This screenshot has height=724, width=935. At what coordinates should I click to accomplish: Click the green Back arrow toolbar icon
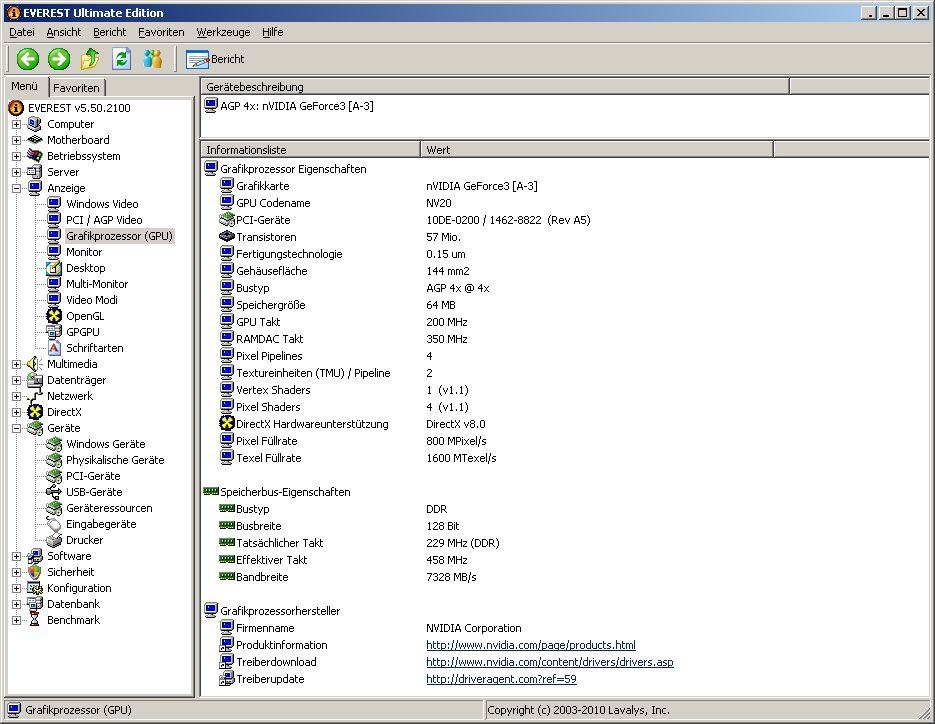(x=27, y=59)
